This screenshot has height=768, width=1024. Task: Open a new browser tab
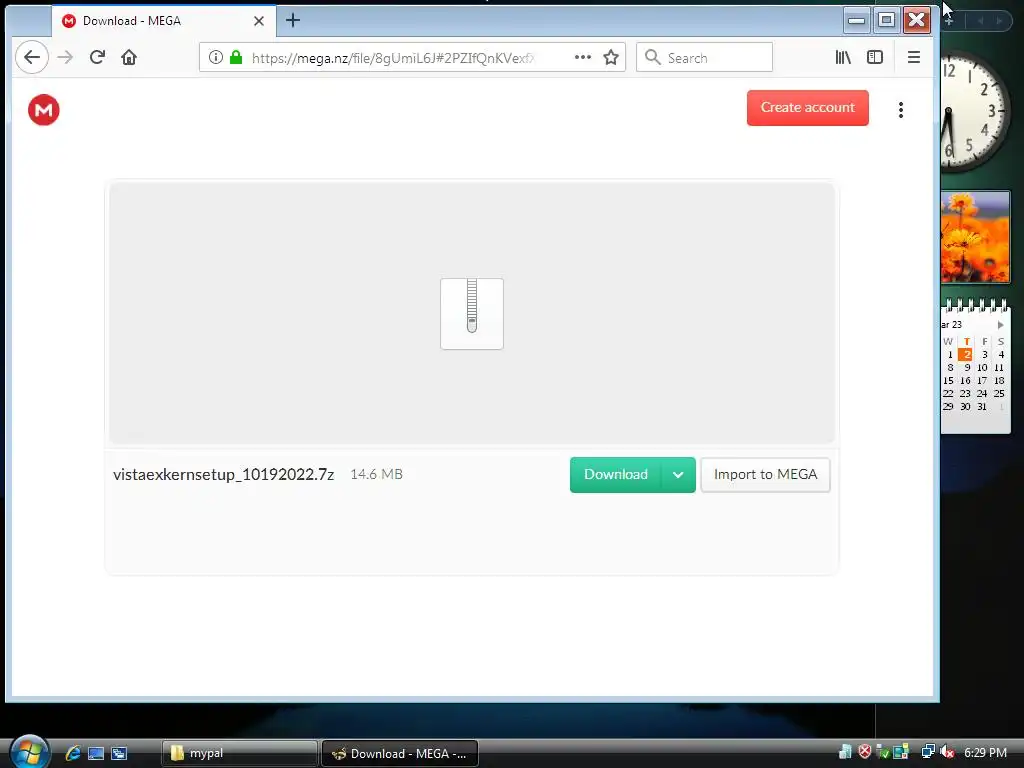293,20
